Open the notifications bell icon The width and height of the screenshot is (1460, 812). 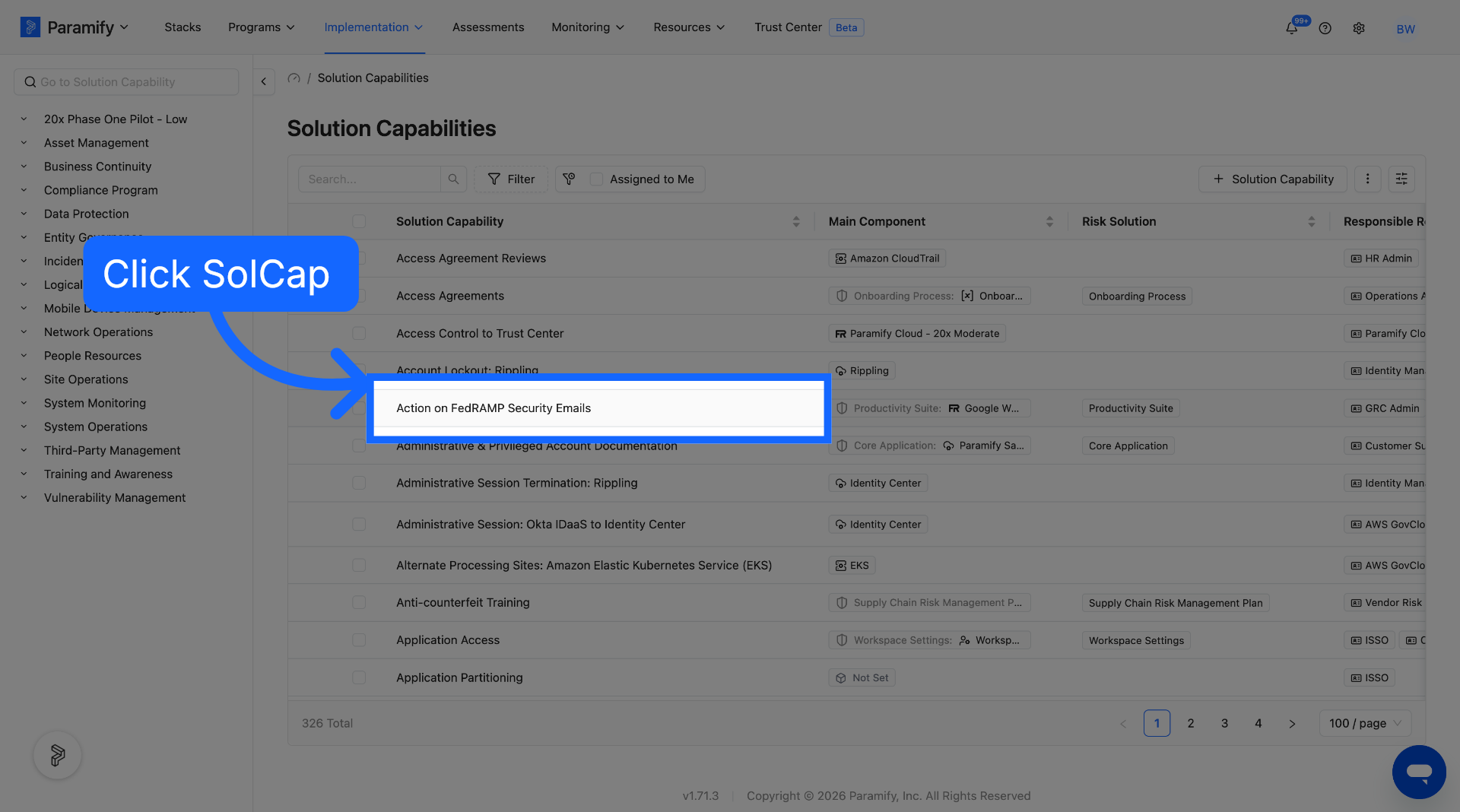click(x=1291, y=28)
